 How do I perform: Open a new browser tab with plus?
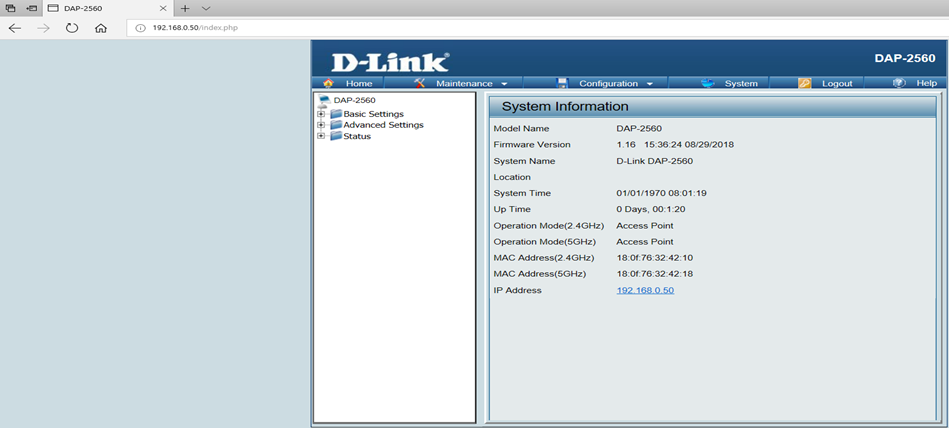tap(185, 8)
